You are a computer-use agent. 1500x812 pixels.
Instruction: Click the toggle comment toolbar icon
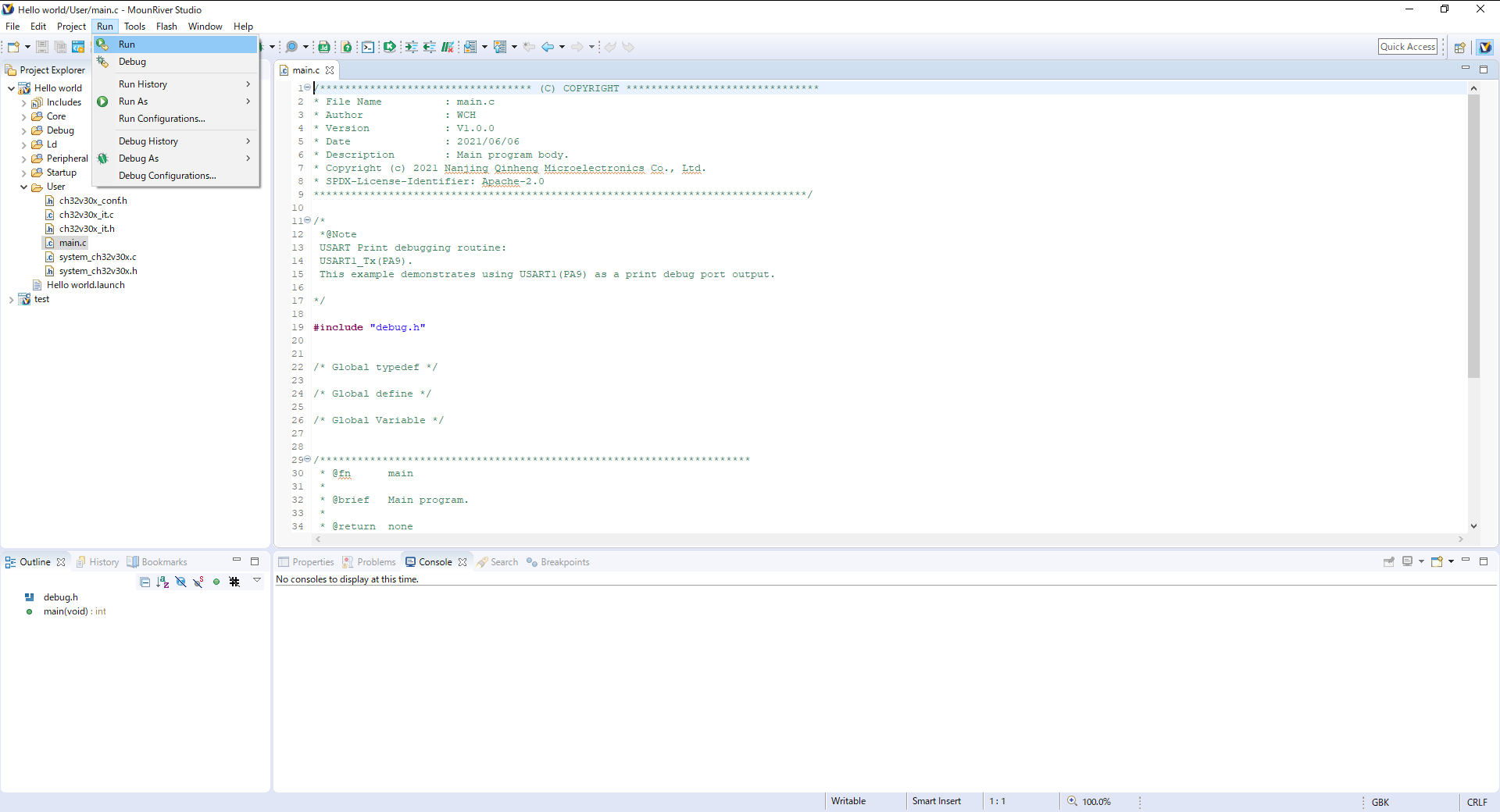click(x=448, y=47)
